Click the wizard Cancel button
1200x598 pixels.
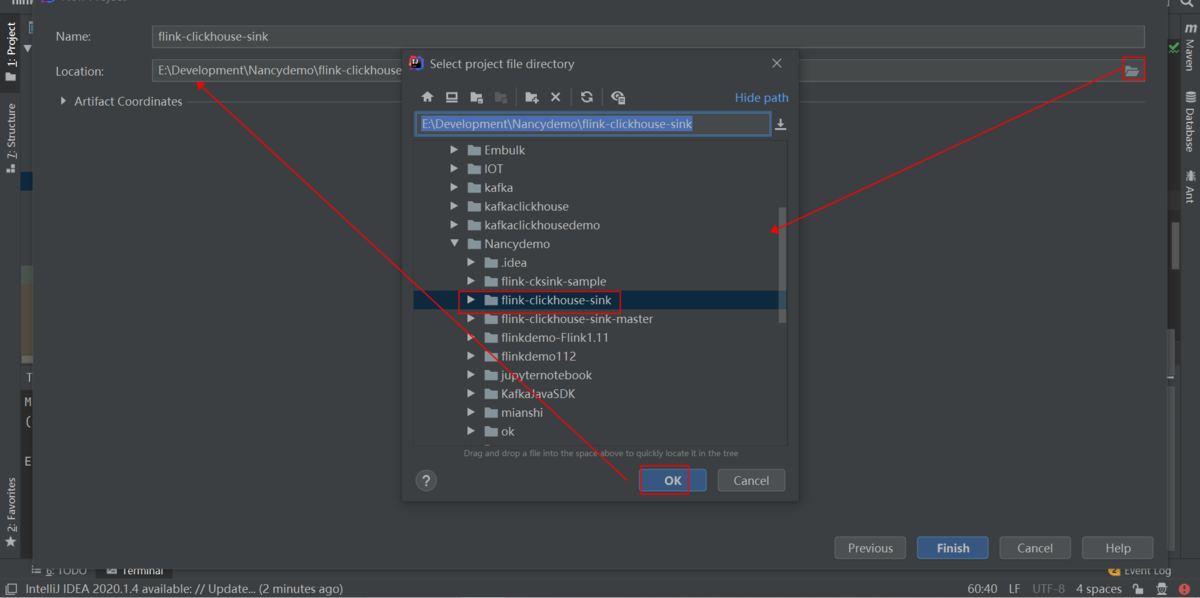tap(1035, 548)
